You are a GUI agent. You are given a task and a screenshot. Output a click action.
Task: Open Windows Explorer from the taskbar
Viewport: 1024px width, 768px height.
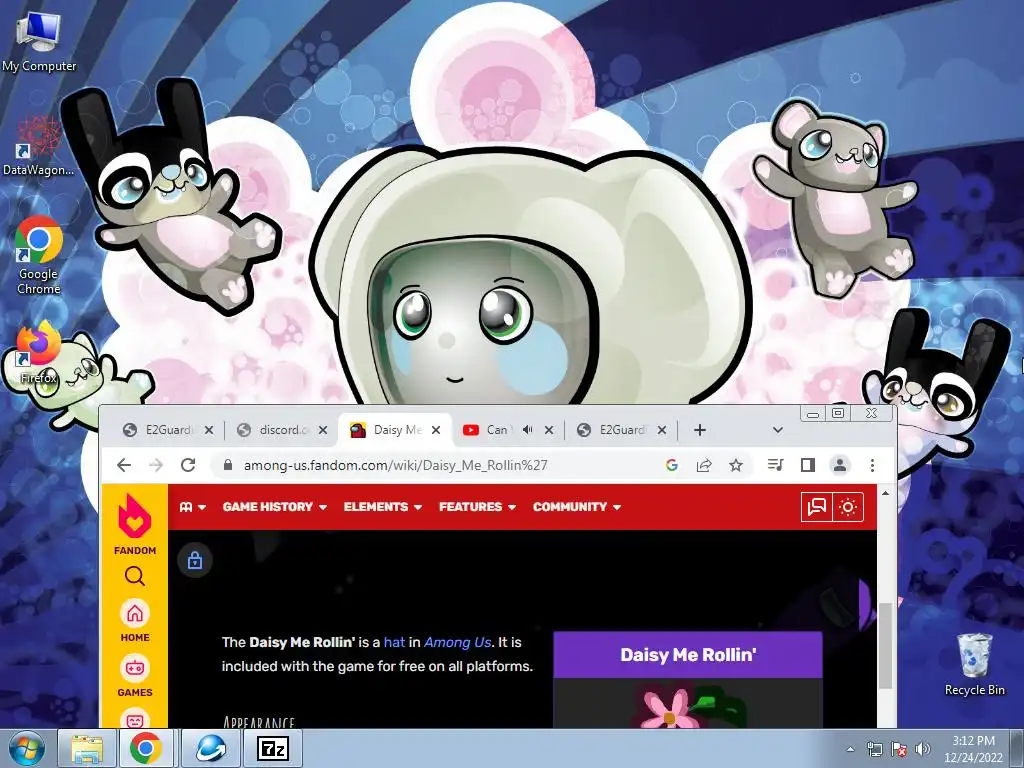[88, 748]
